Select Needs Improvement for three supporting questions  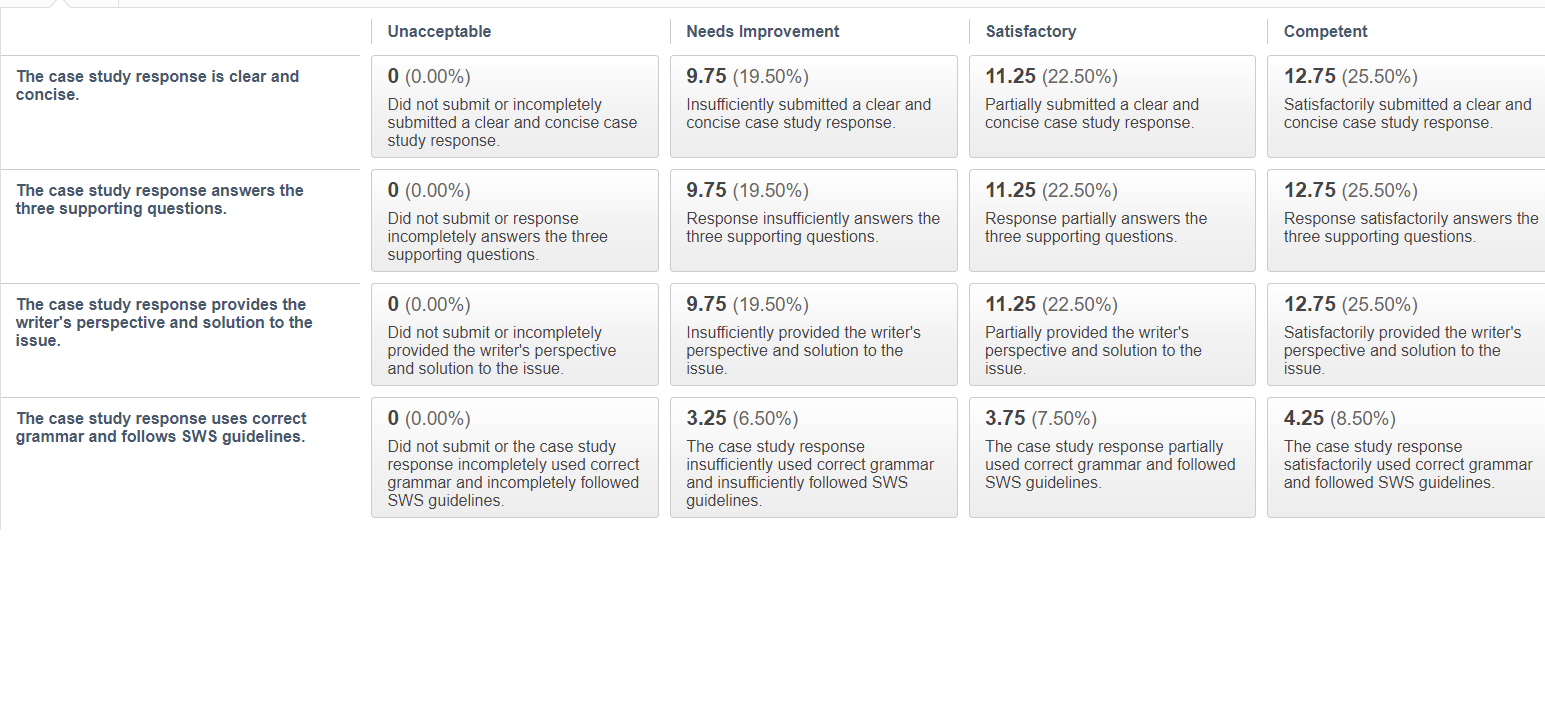pos(814,220)
